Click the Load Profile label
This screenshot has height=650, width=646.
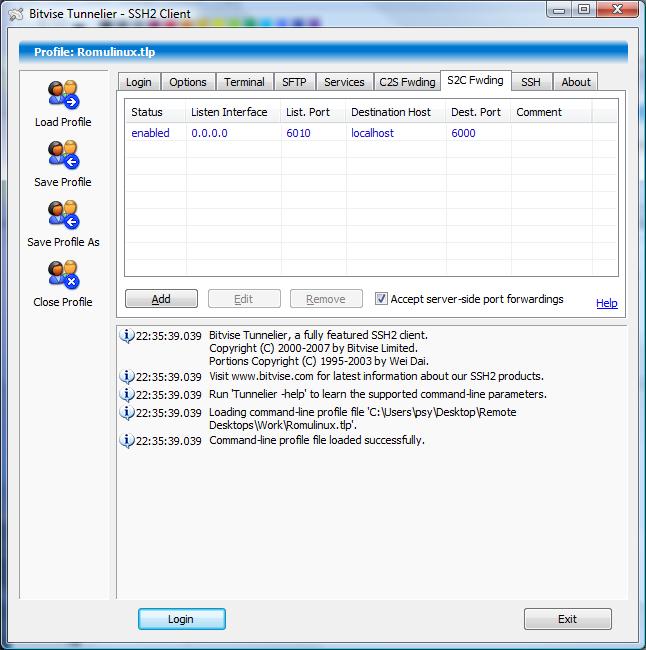[63, 122]
